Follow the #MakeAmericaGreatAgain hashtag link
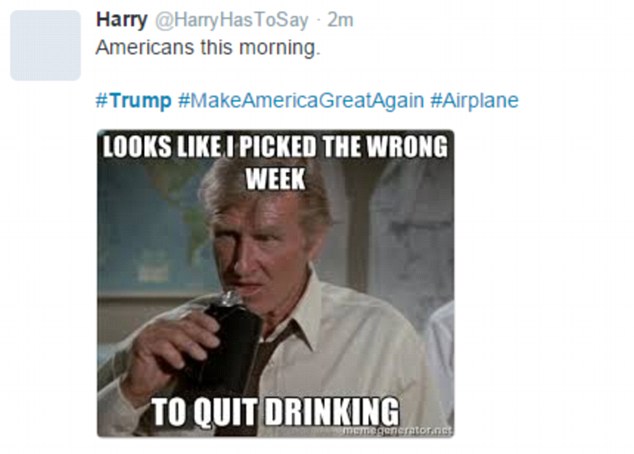The width and height of the screenshot is (634, 454). (x=300, y=101)
